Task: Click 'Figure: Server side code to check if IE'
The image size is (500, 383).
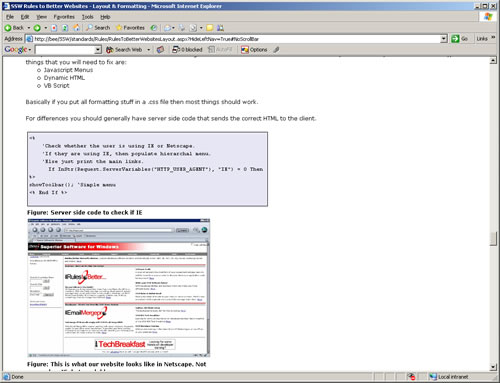Action: tap(85, 213)
